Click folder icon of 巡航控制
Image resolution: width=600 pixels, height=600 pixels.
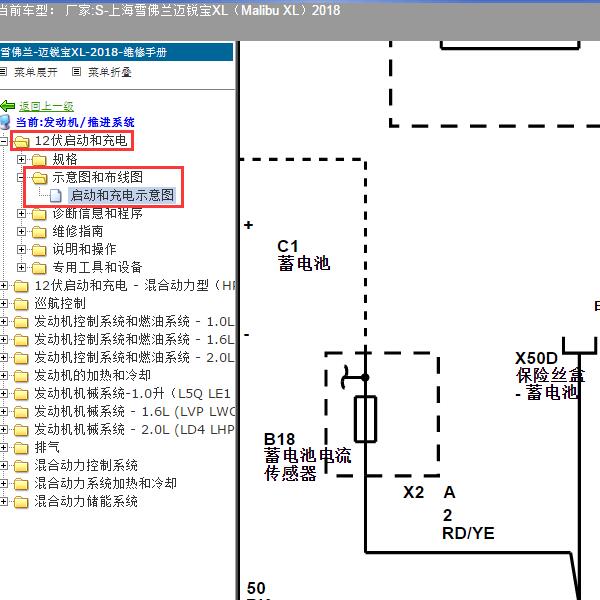coord(21,304)
